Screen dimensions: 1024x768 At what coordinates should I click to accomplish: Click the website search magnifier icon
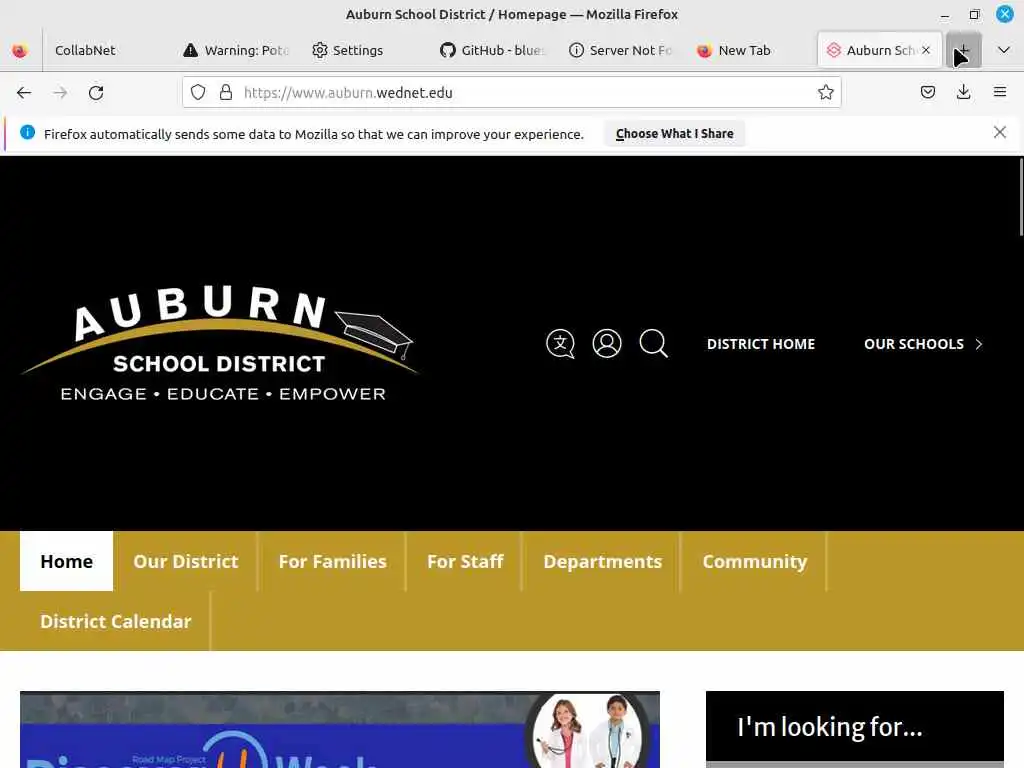654,344
